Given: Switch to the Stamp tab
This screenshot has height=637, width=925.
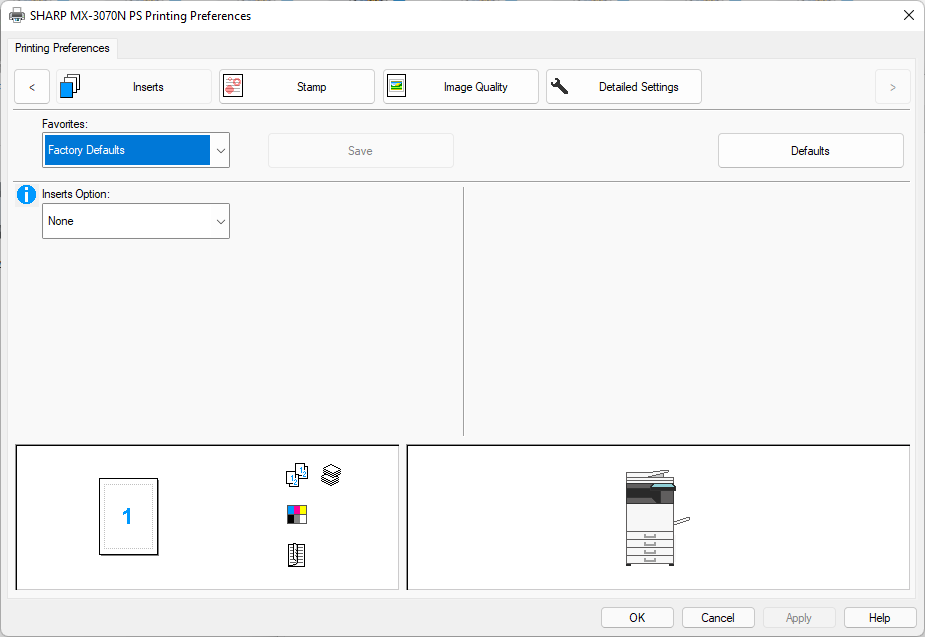Looking at the screenshot, I should (297, 87).
